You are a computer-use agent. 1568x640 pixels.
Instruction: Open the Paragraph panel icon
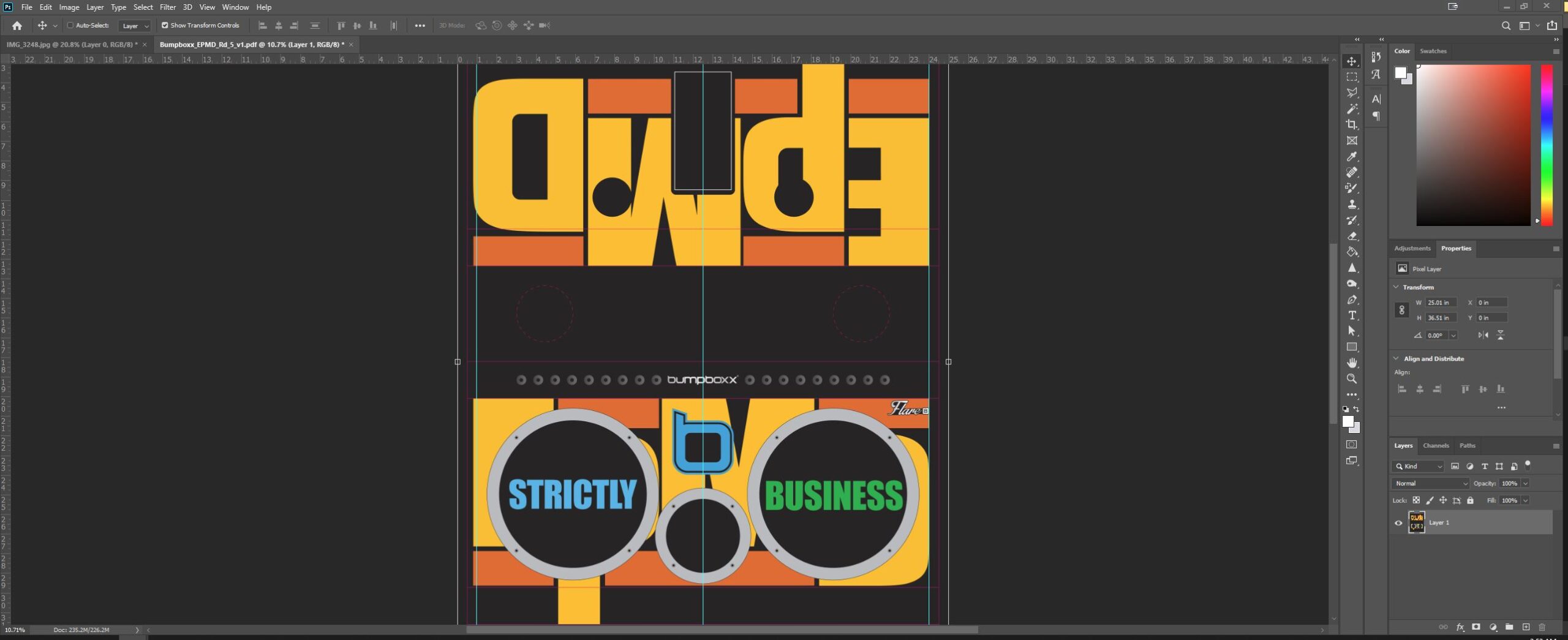pos(1376,116)
